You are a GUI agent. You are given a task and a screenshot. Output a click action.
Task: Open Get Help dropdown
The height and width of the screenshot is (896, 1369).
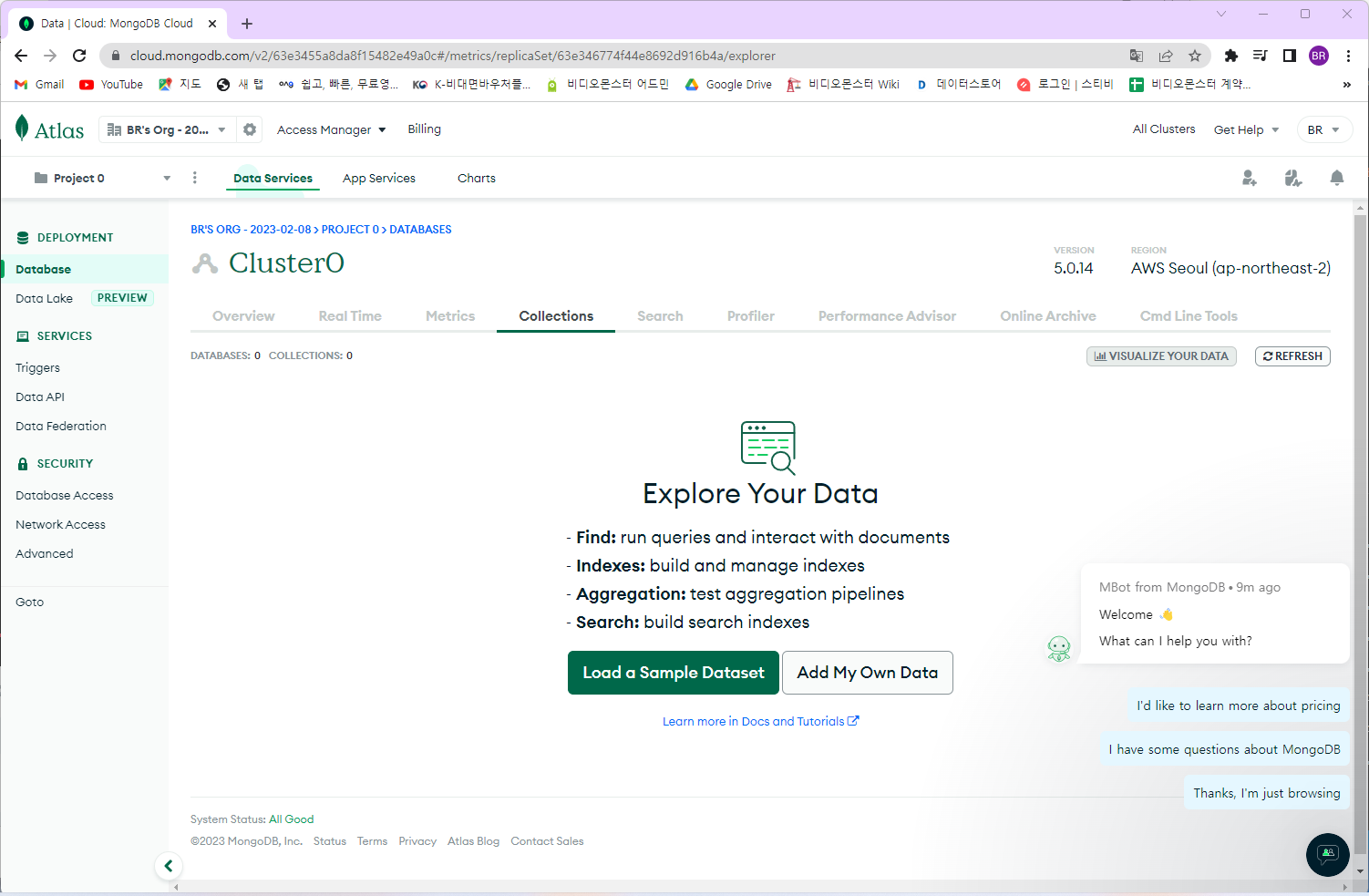pos(1246,129)
